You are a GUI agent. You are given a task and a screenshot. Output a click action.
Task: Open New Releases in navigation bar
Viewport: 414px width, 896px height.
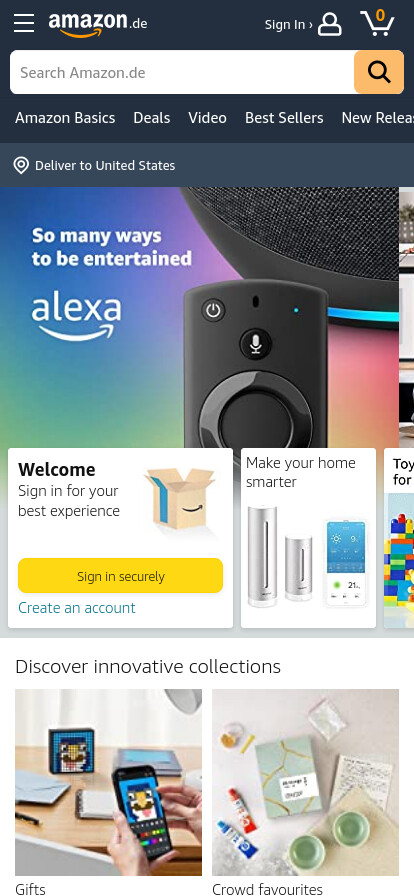[x=377, y=118]
